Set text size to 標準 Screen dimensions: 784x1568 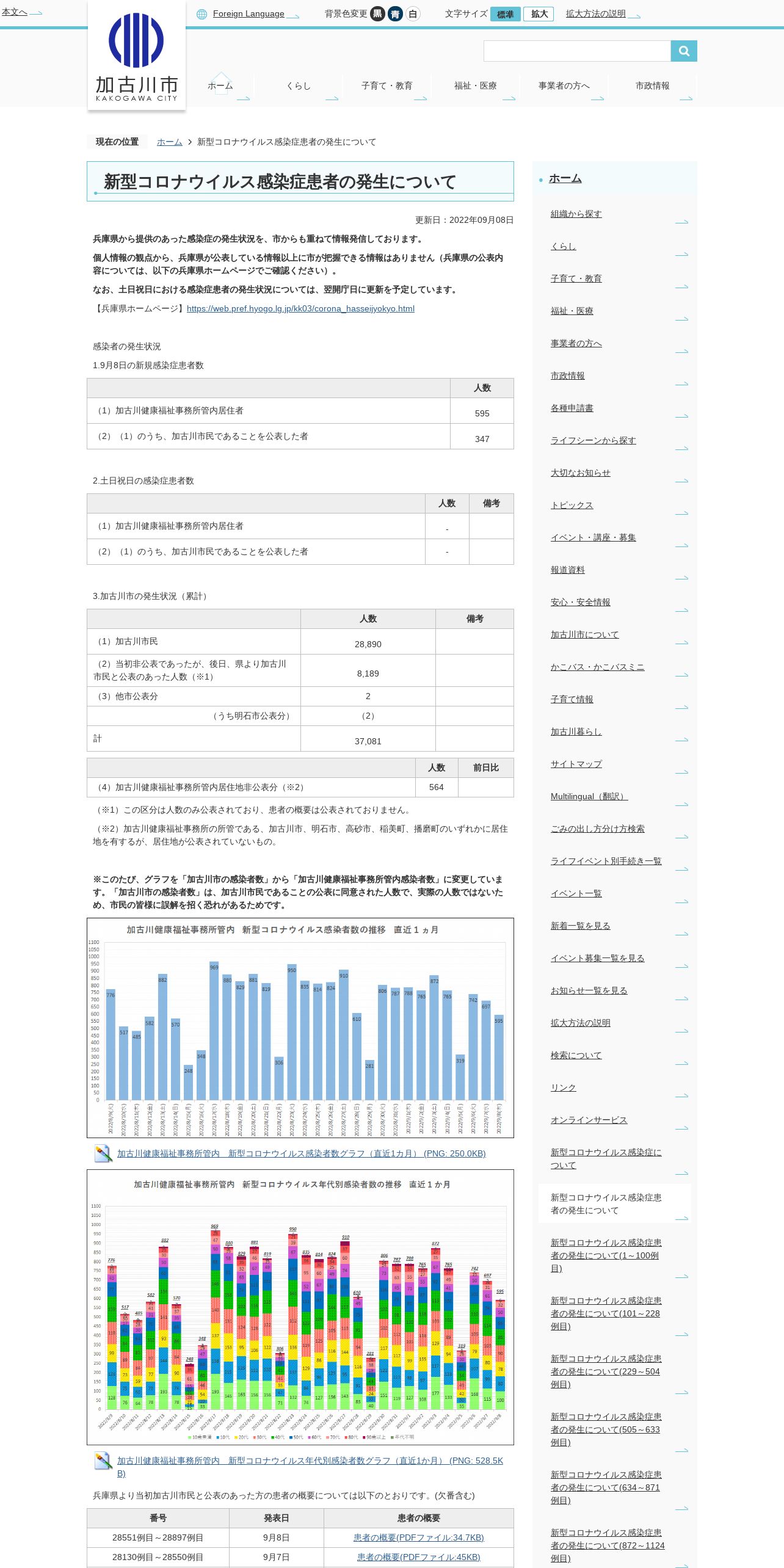click(x=505, y=14)
